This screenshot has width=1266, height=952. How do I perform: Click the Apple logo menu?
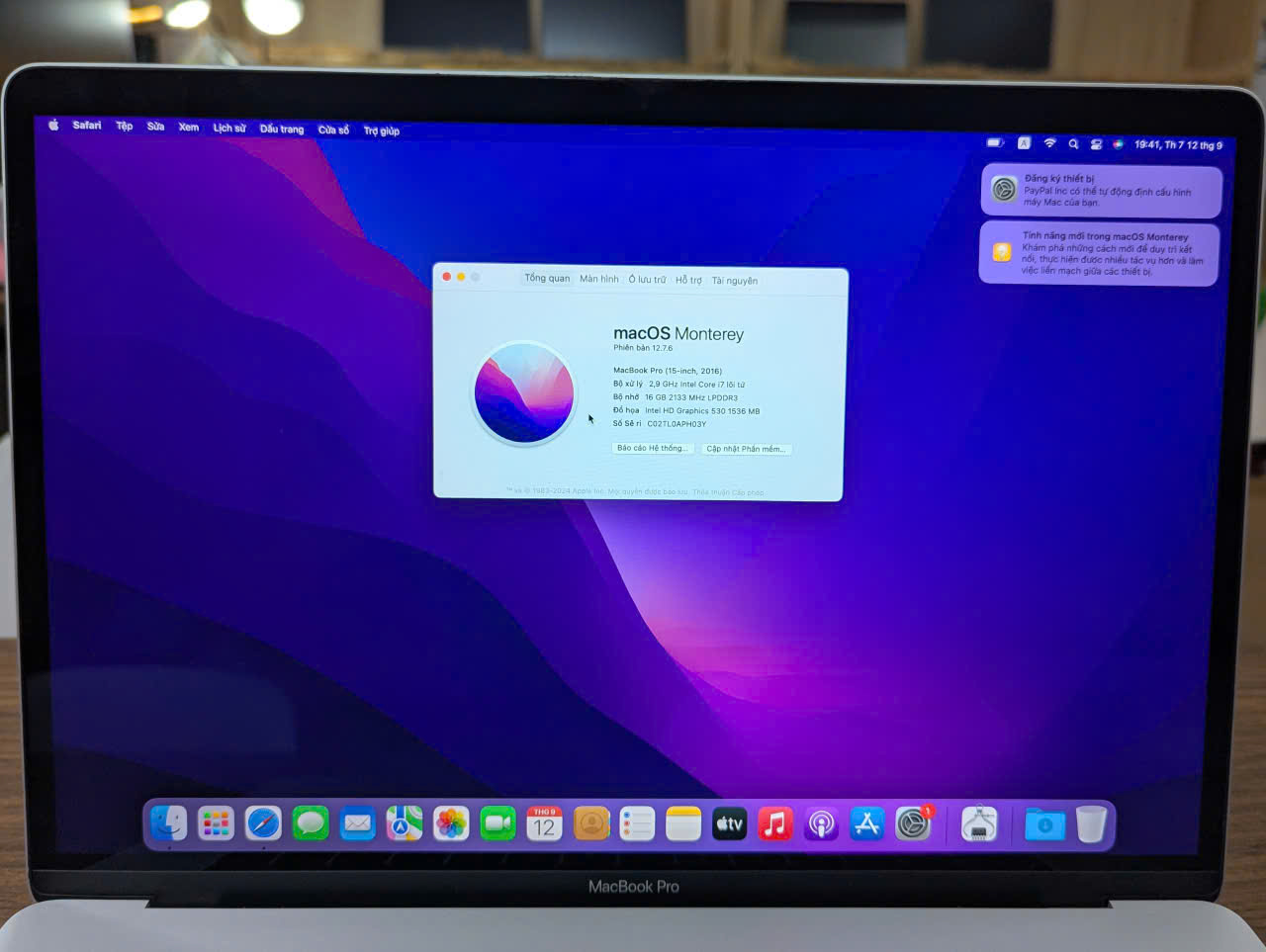[x=53, y=125]
